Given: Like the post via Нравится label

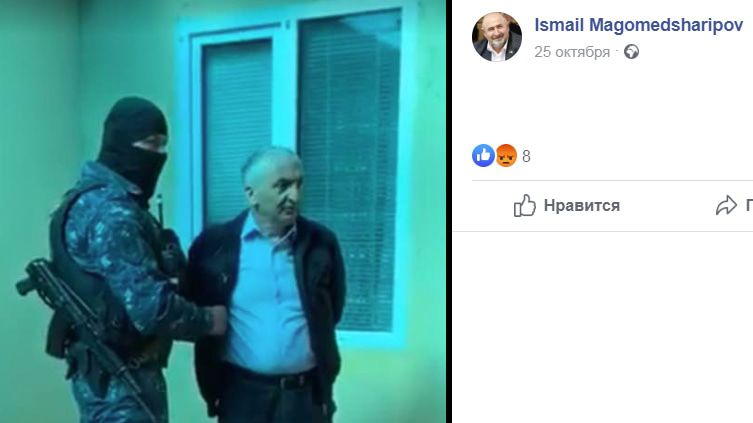Looking at the screenshot, I should pos(582,205).
